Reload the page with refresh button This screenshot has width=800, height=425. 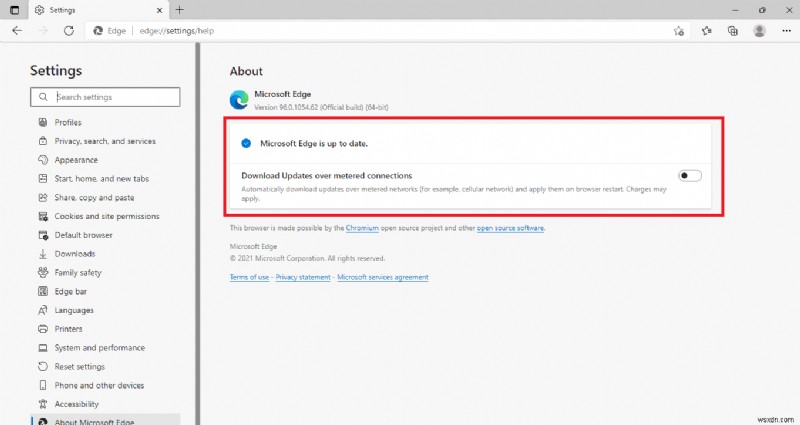[68, 31]
